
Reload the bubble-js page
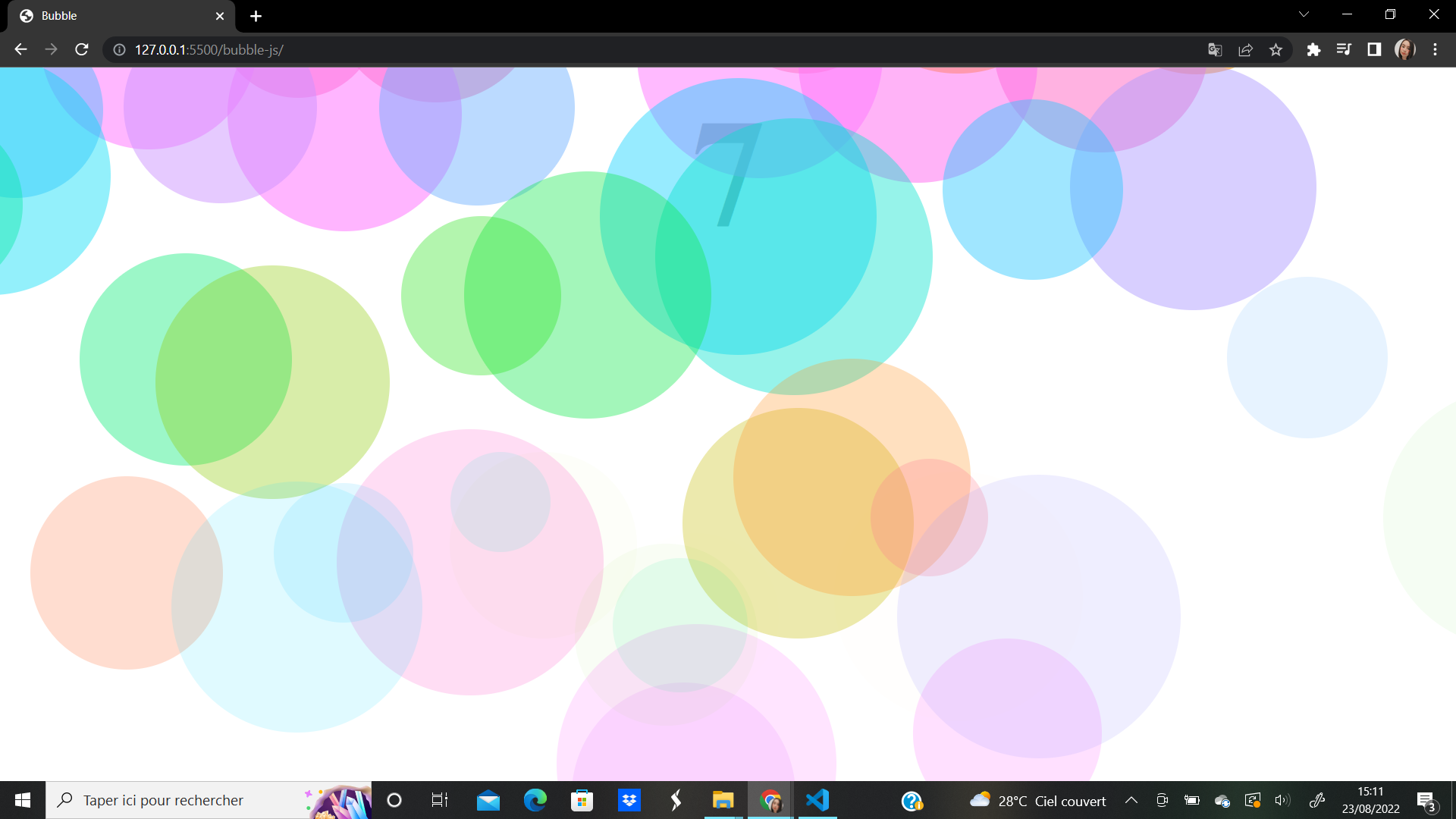(81, 49)
